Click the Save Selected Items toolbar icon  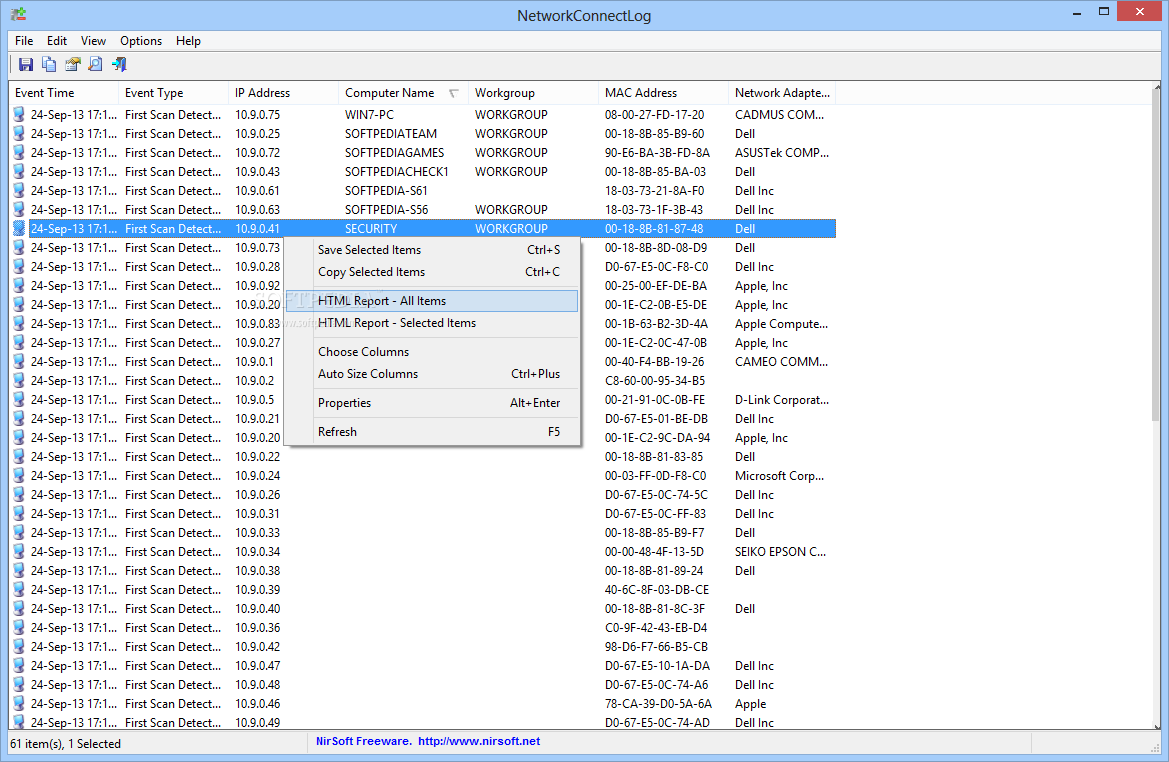point(26,64)
